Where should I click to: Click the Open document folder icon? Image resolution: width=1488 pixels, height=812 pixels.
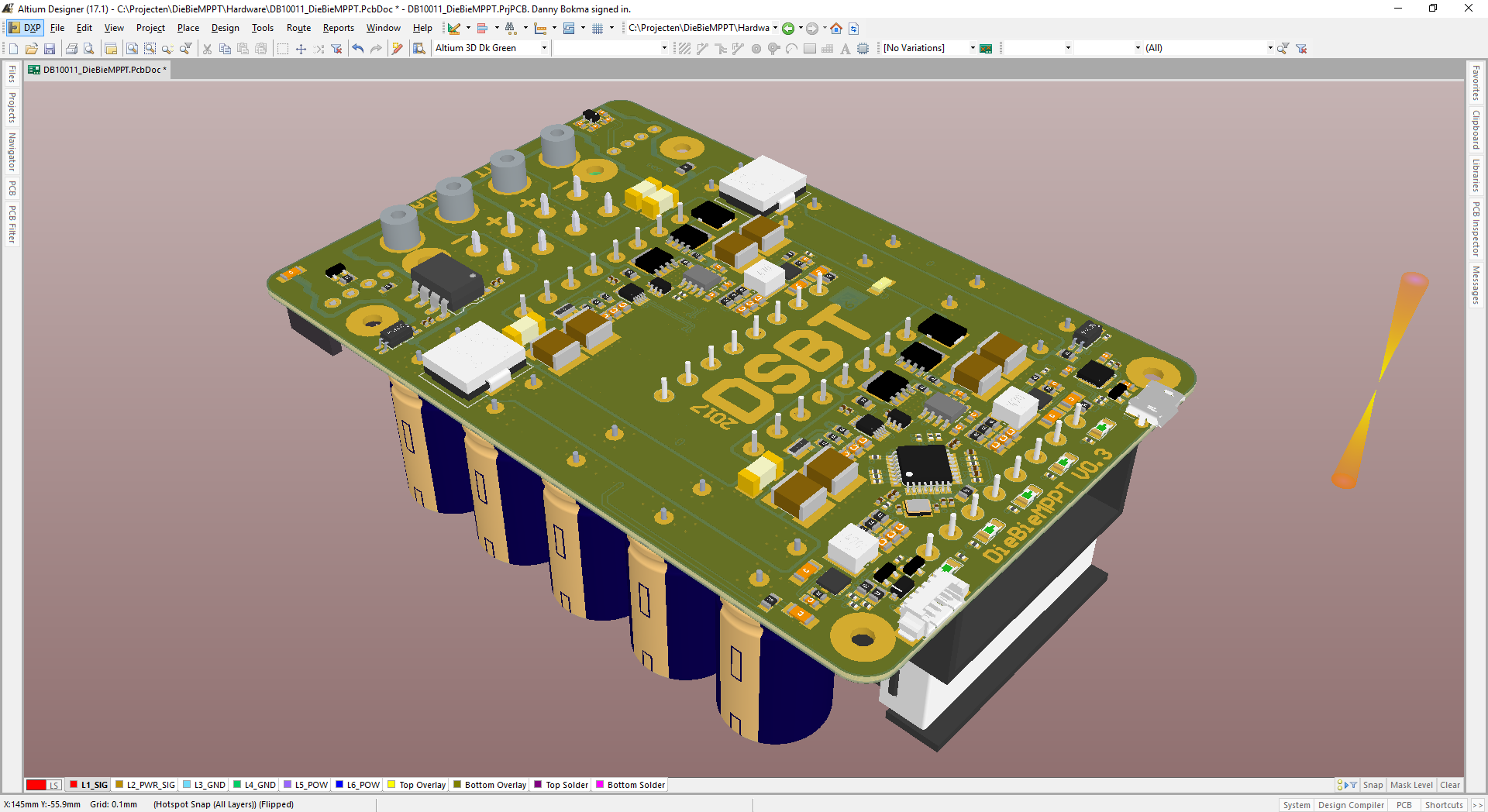pyautogui.click(x=31, y=49)
